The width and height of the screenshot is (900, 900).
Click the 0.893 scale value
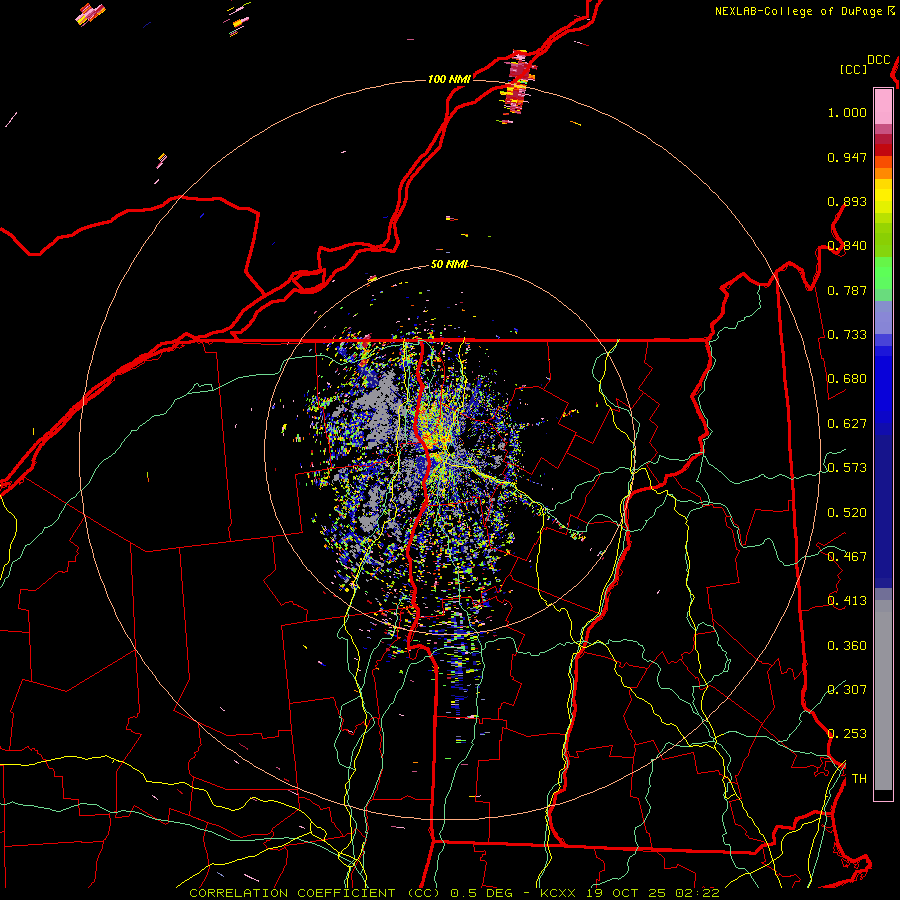[847, 201]
